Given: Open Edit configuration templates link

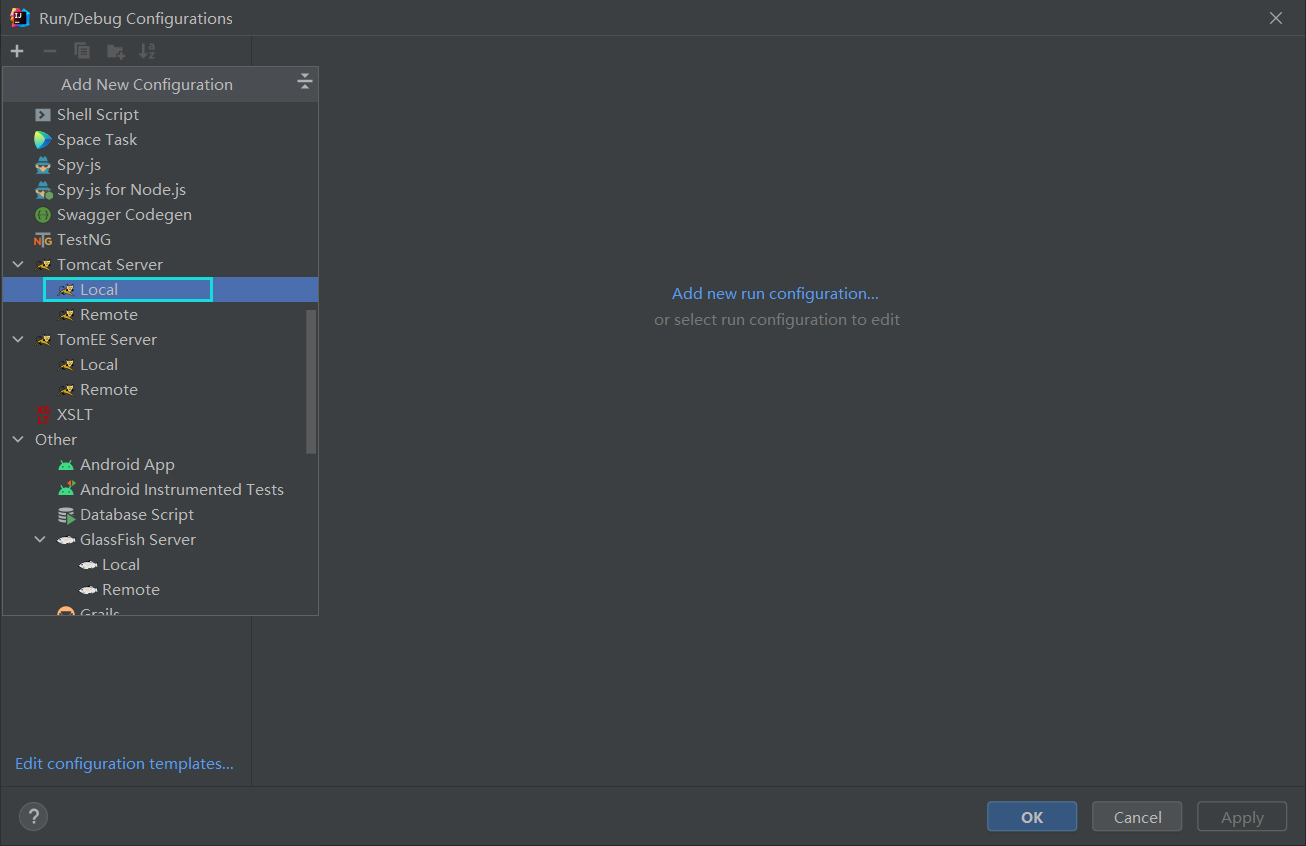Looking at the screenshot, I should pos(124,764).
